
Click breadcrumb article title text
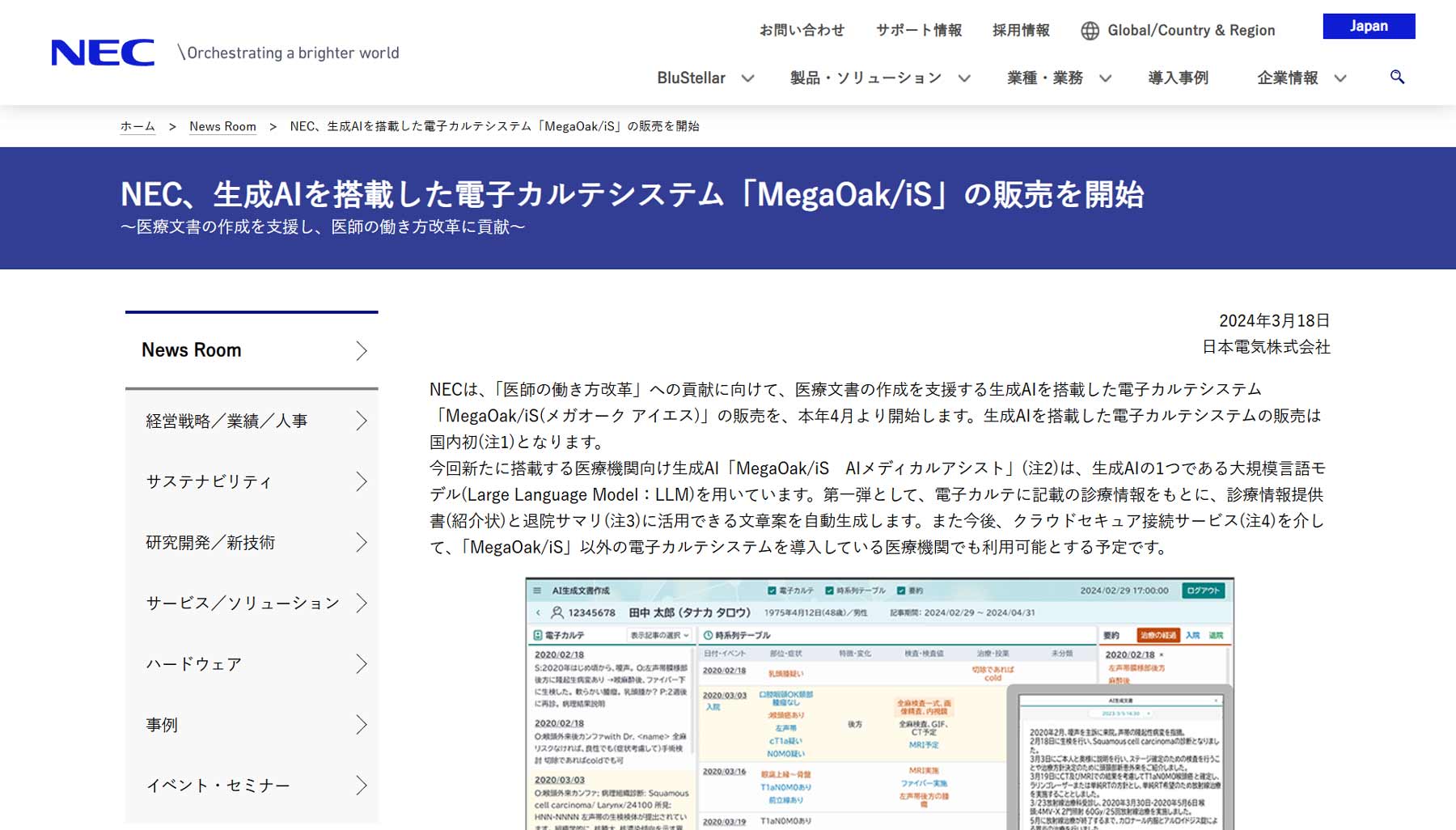click(x=494, y=126)
